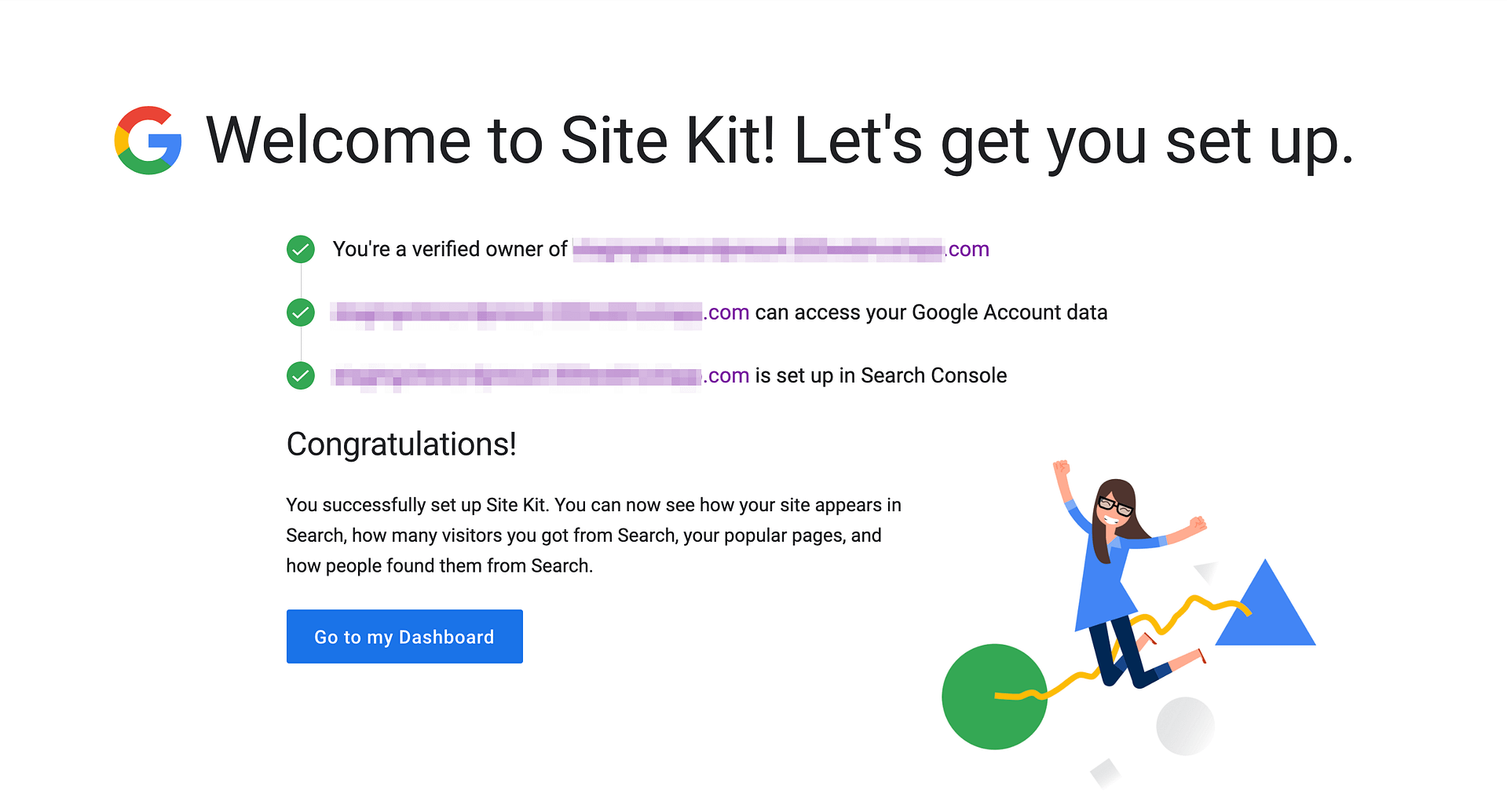Click the first green checkmark icon

point(300,249)
